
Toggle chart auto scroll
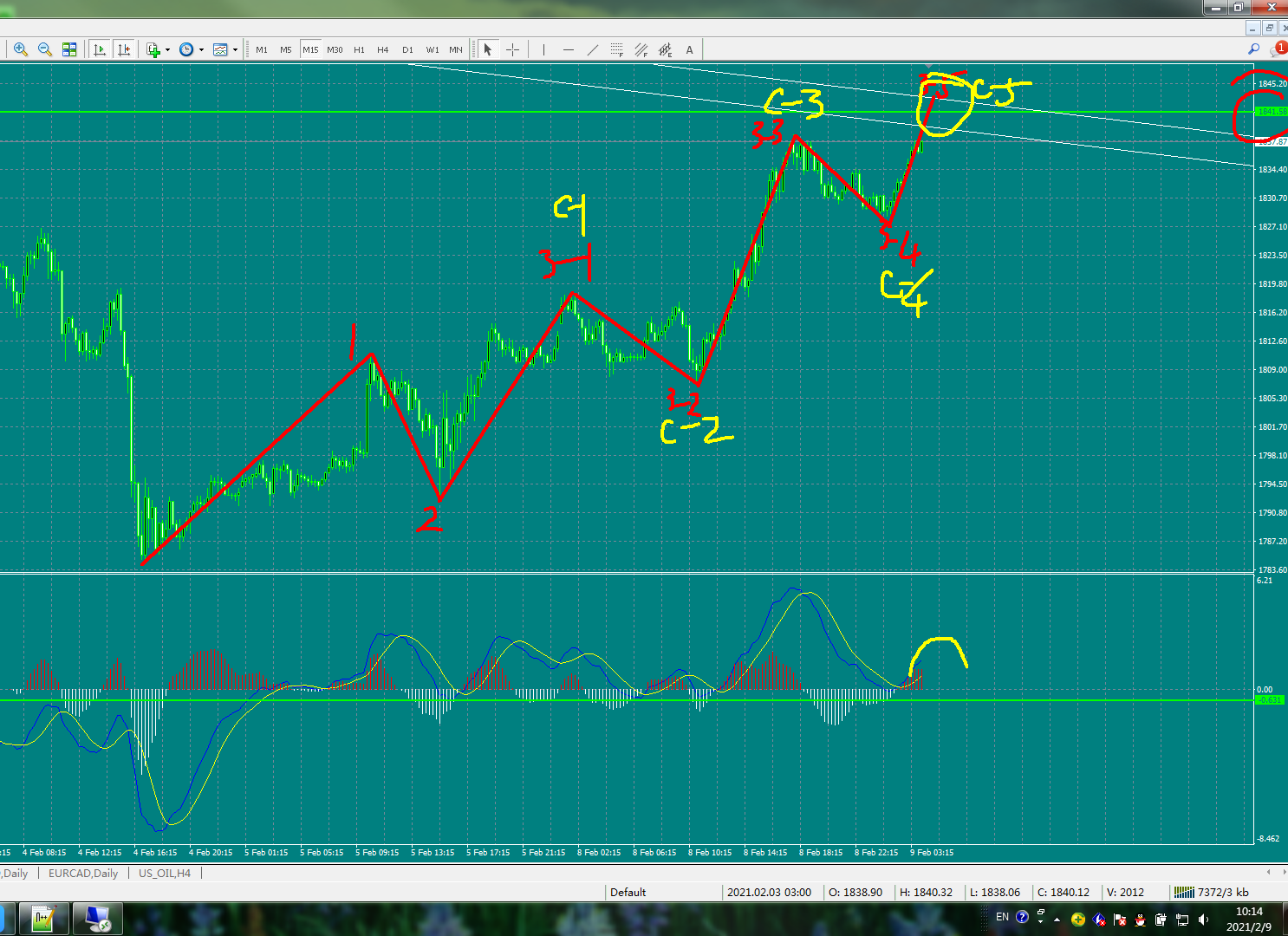(100, 50)
